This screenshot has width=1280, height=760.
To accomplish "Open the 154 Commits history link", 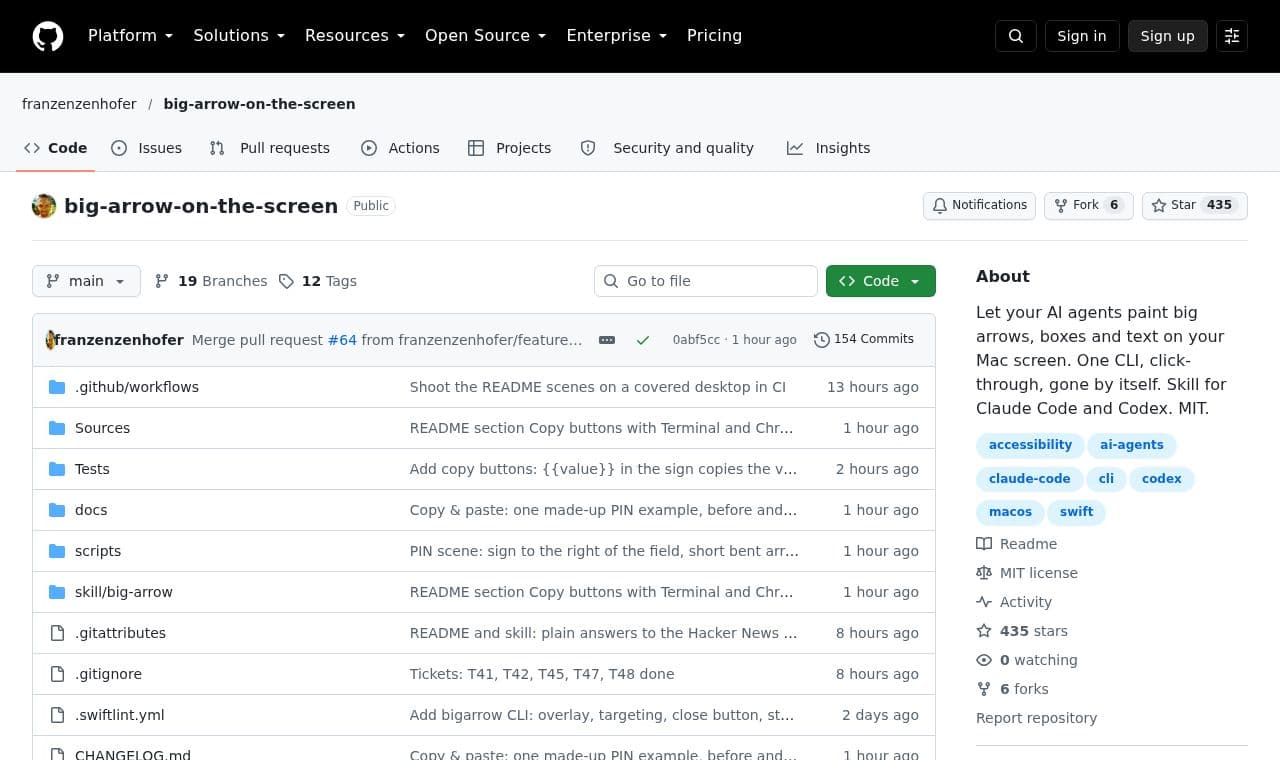I will click(864, 339).
